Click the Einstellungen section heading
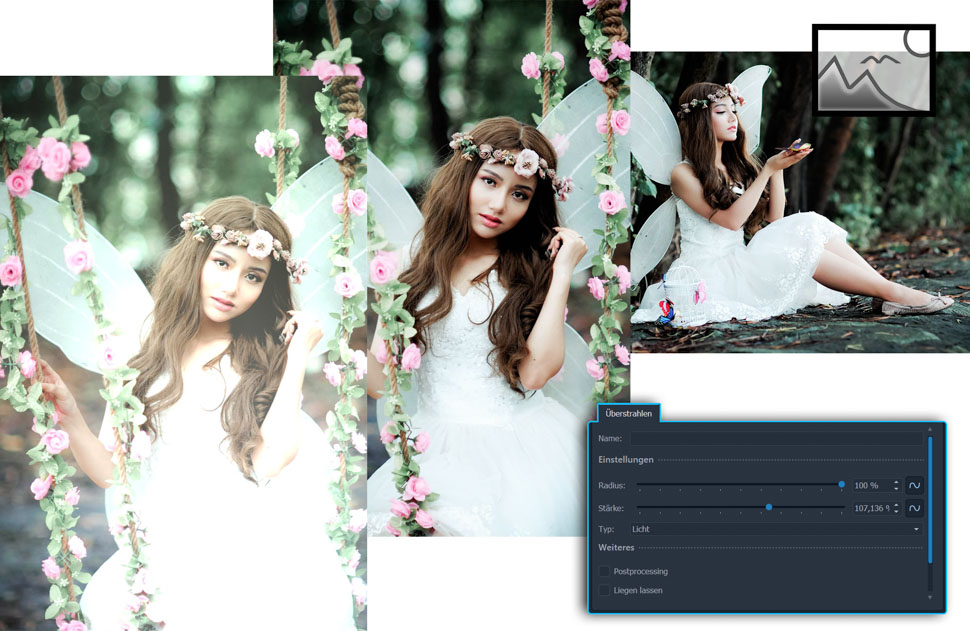 point(625,460)
